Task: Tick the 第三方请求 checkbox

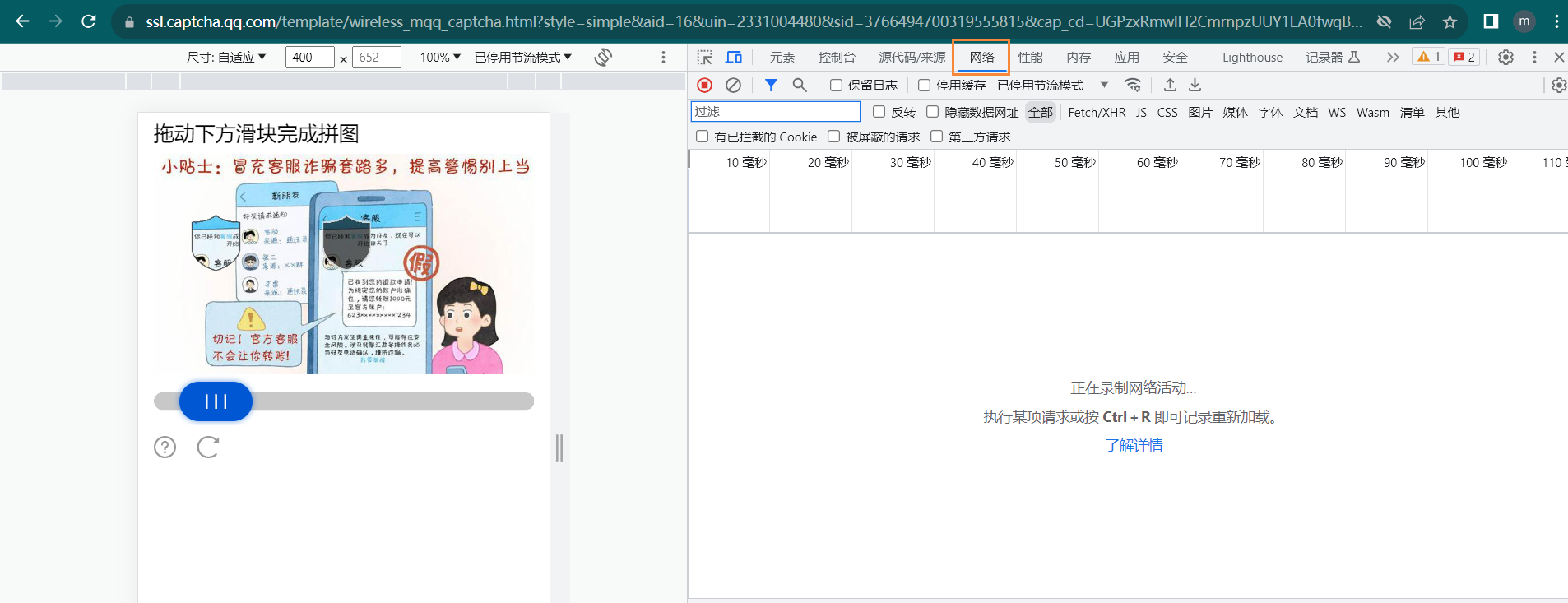Action: point(936,137)
